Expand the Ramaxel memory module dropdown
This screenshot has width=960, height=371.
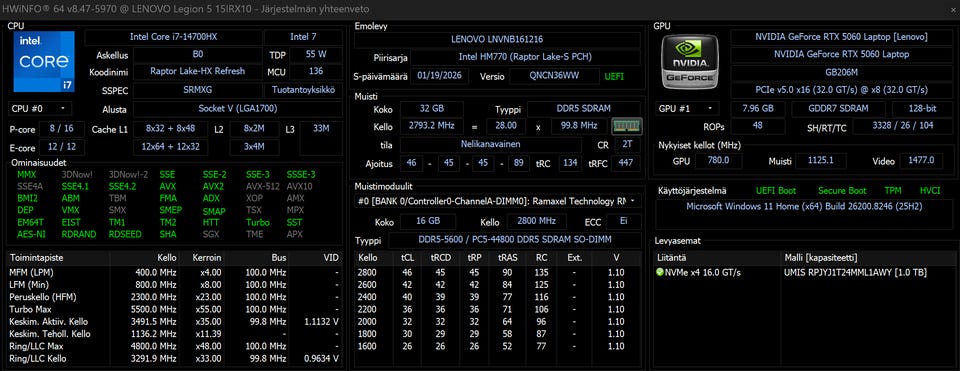[x=498, y=201]
